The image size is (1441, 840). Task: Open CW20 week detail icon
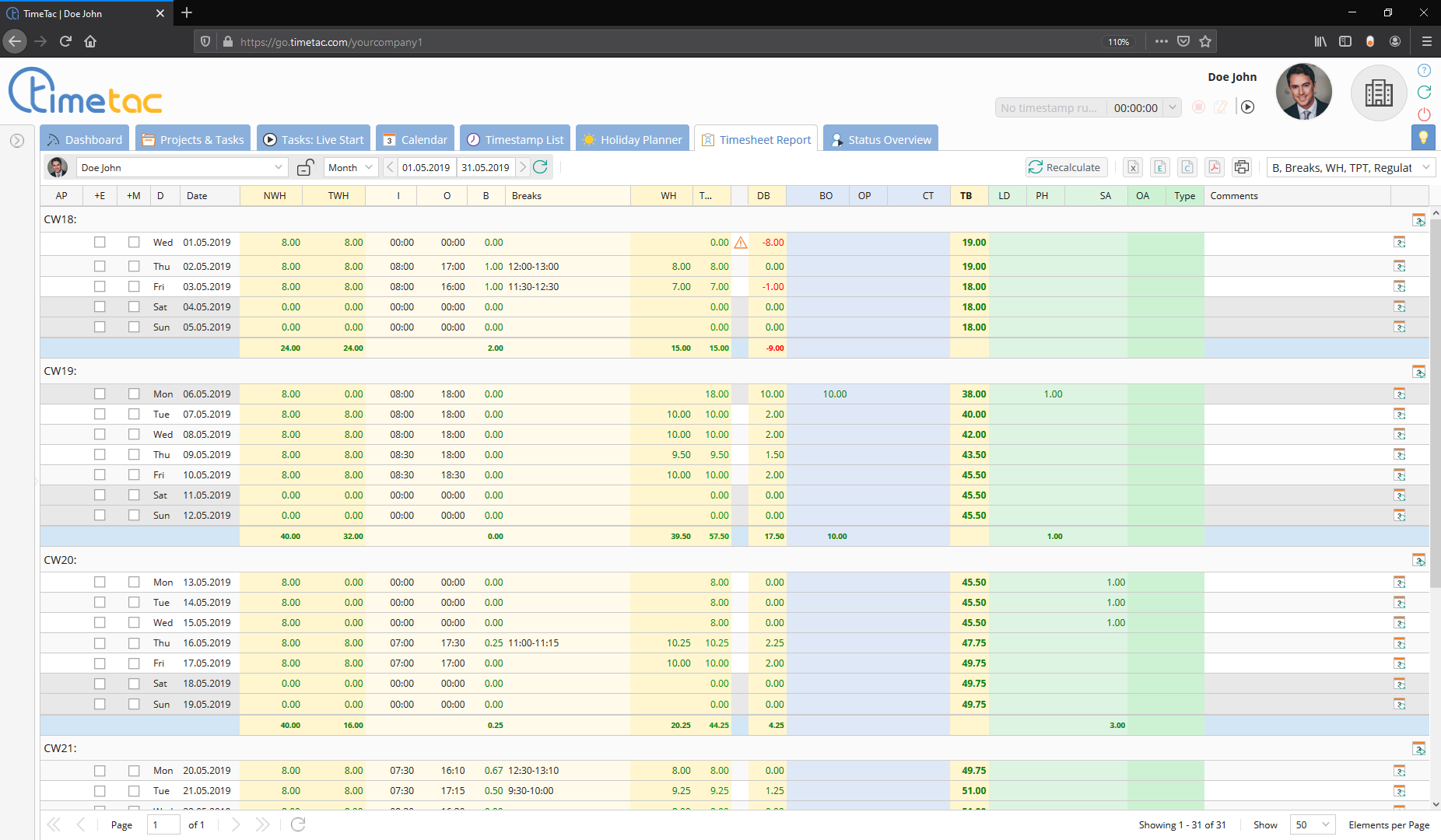tap(1419, 560)
